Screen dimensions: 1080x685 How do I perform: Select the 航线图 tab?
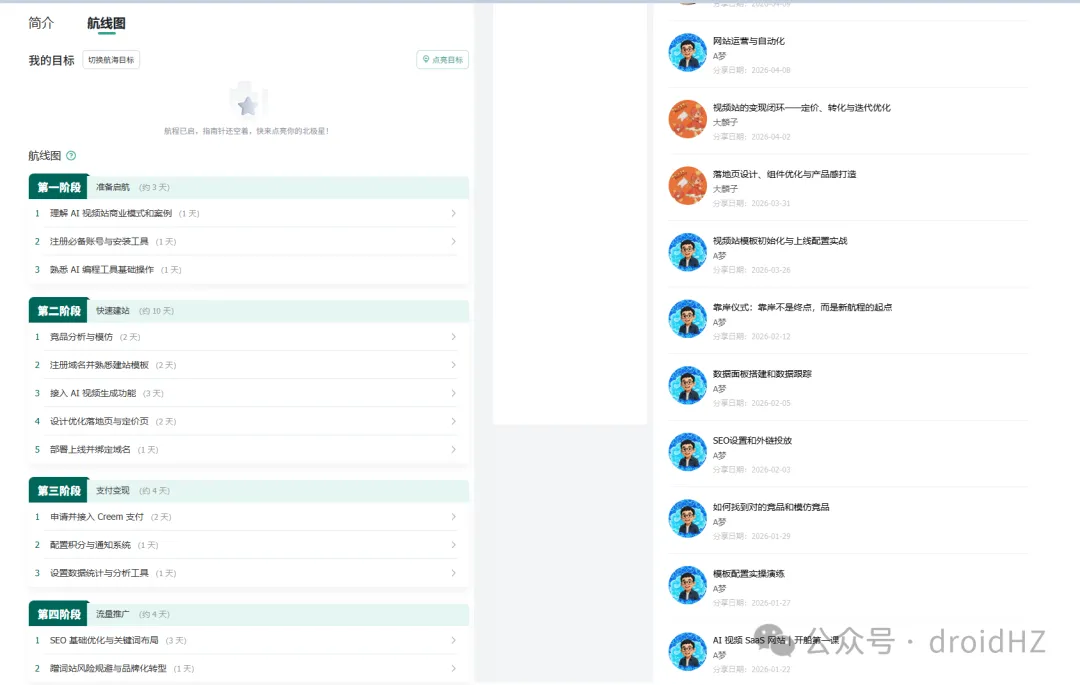click(x=106, y=23)
